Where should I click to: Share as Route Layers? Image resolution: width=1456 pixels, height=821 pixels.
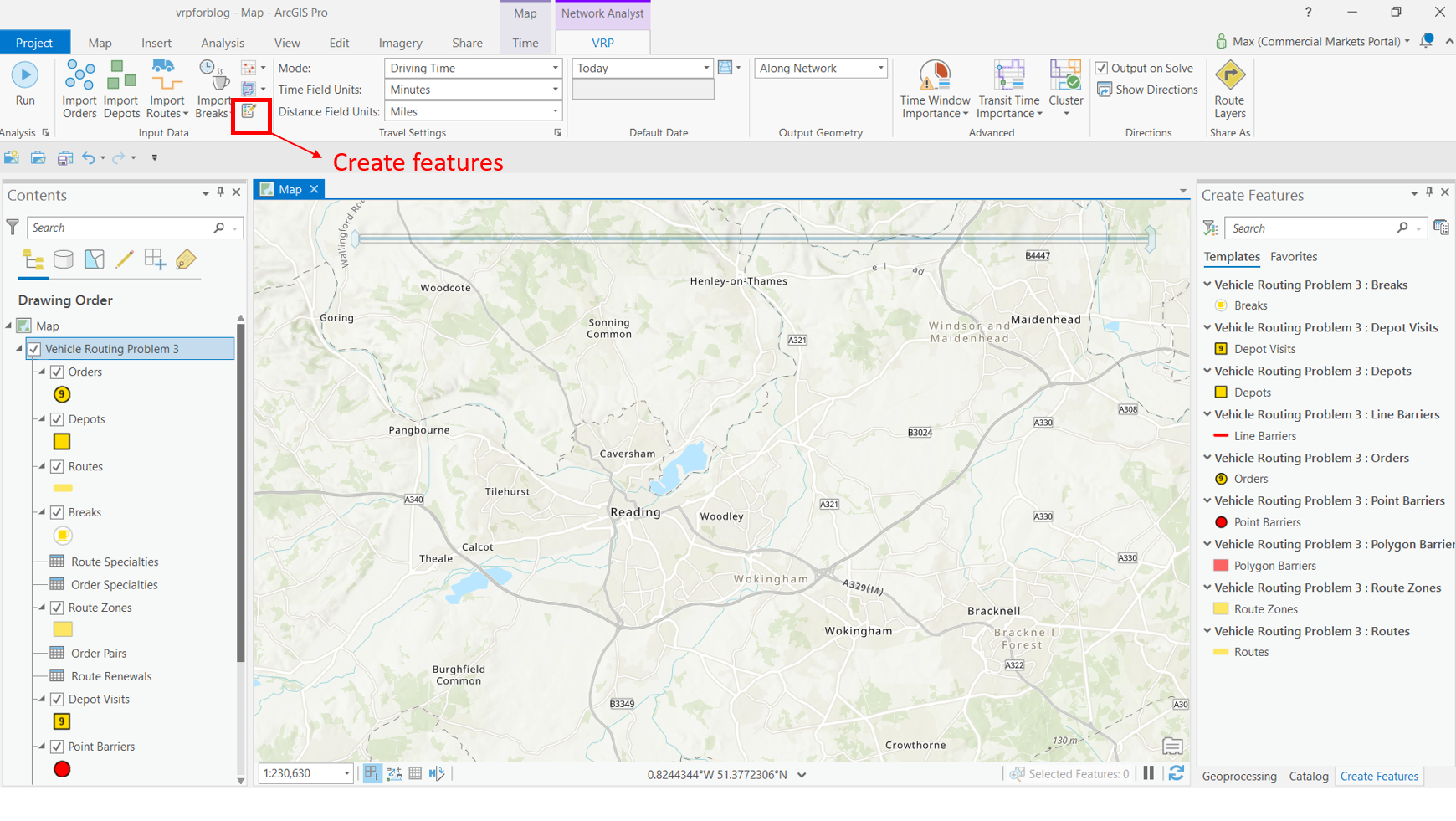[1229, 89]
